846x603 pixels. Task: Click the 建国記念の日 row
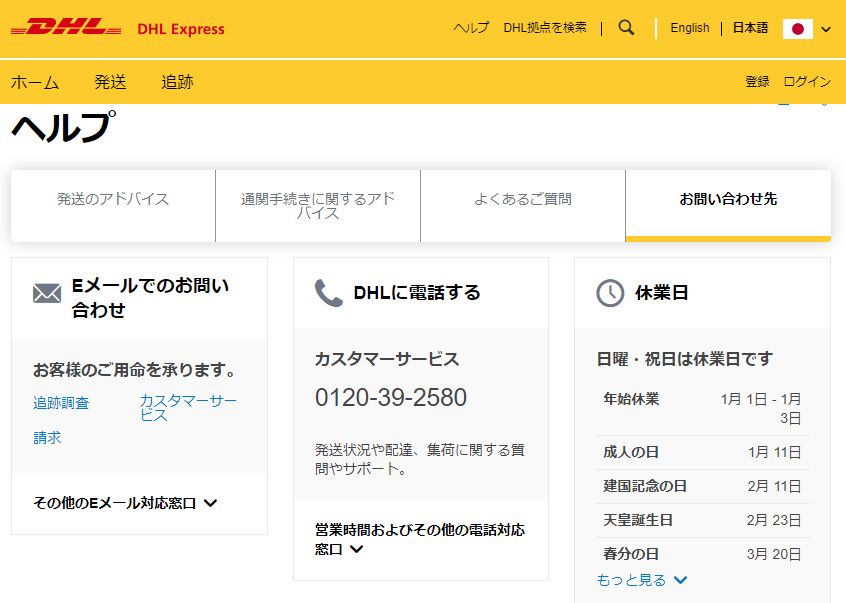coord(702,486)
